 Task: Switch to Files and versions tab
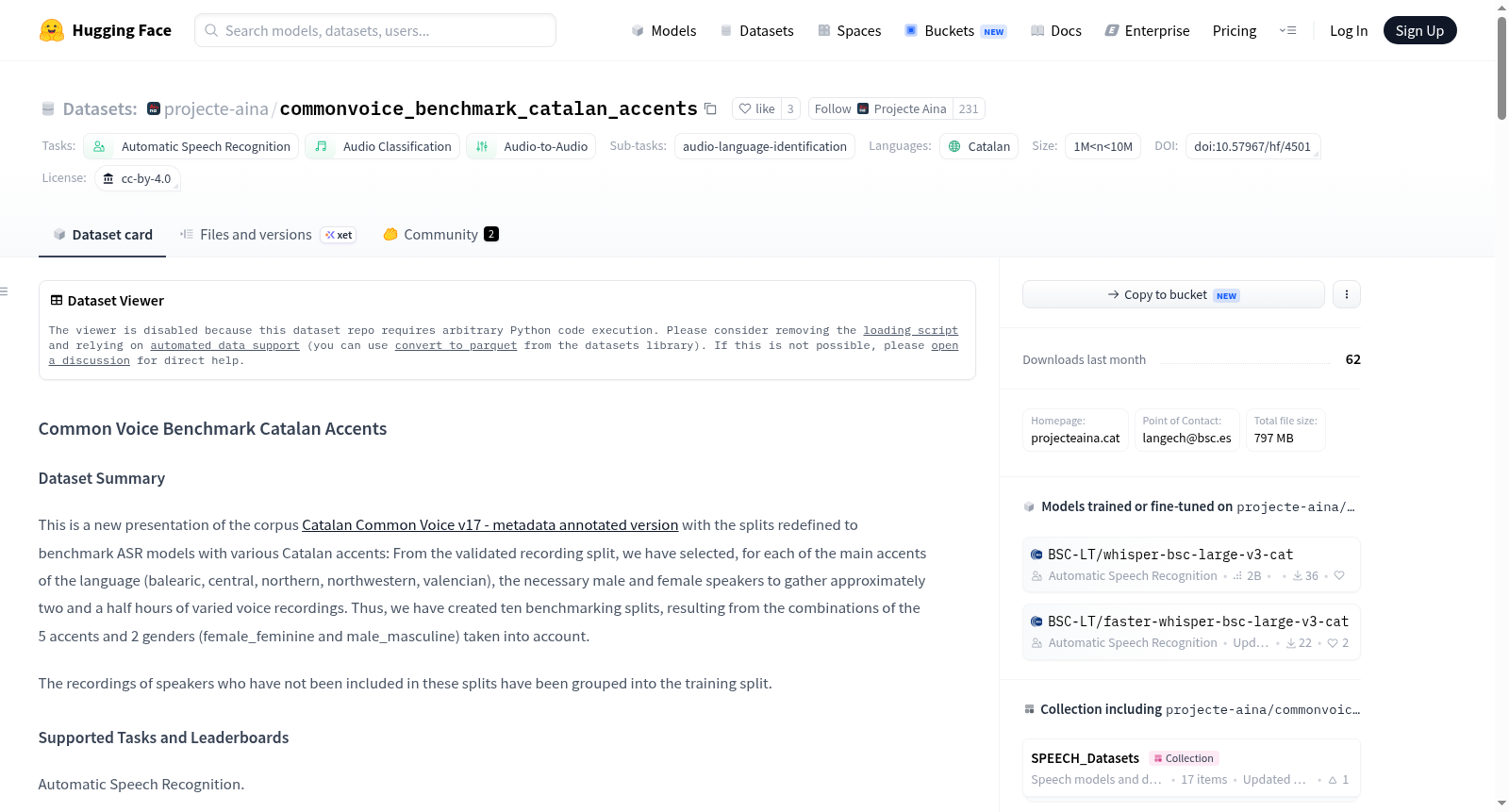[268, 235]
